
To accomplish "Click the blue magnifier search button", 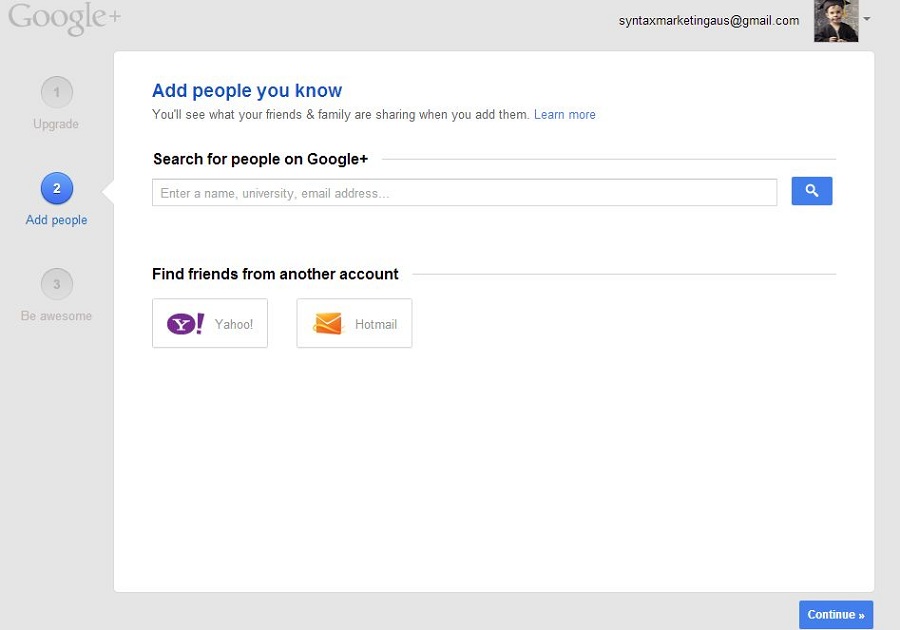I will point(812,190).
